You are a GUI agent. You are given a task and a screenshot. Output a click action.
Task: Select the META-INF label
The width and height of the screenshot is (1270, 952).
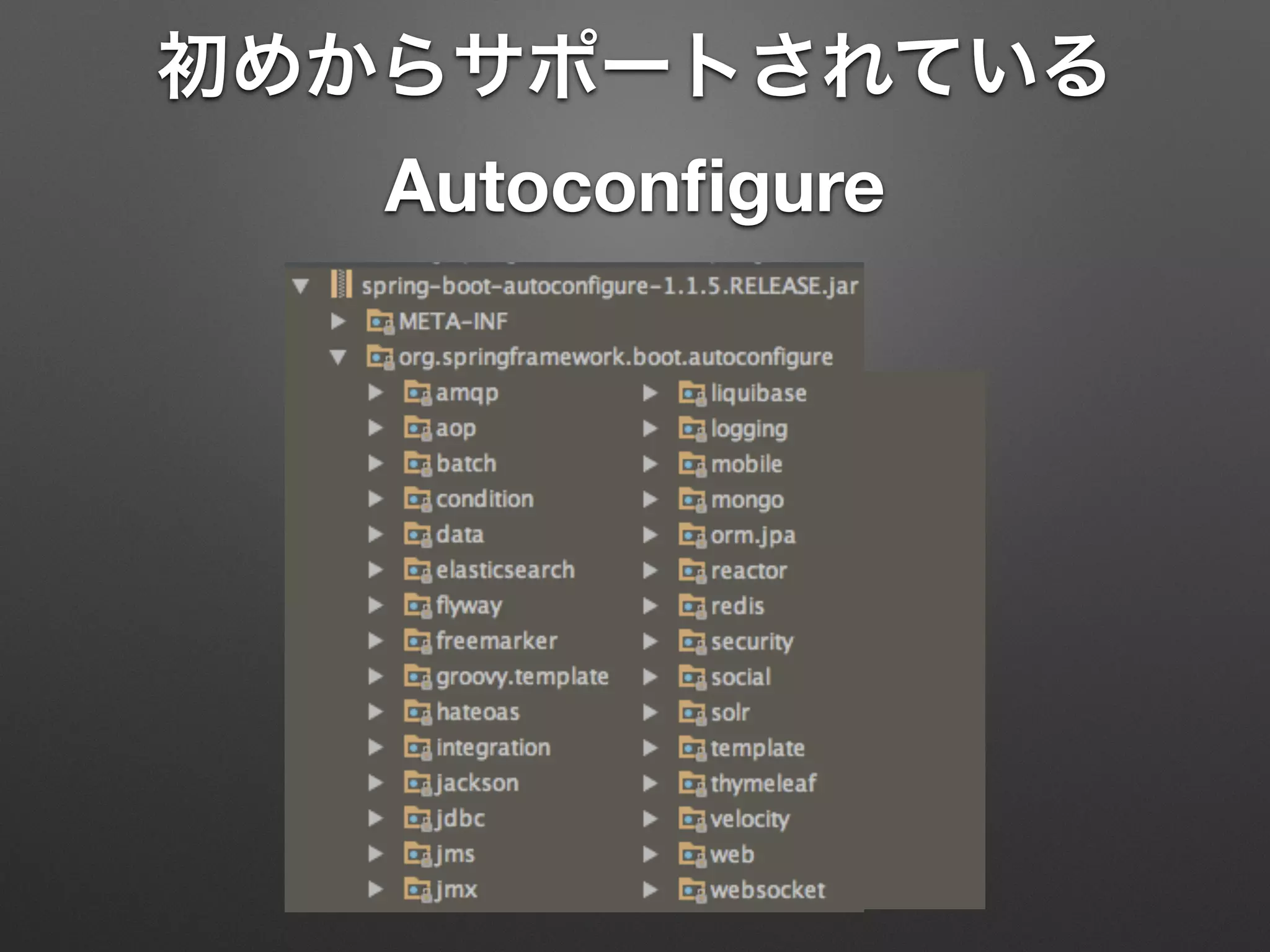pos(453,322)
